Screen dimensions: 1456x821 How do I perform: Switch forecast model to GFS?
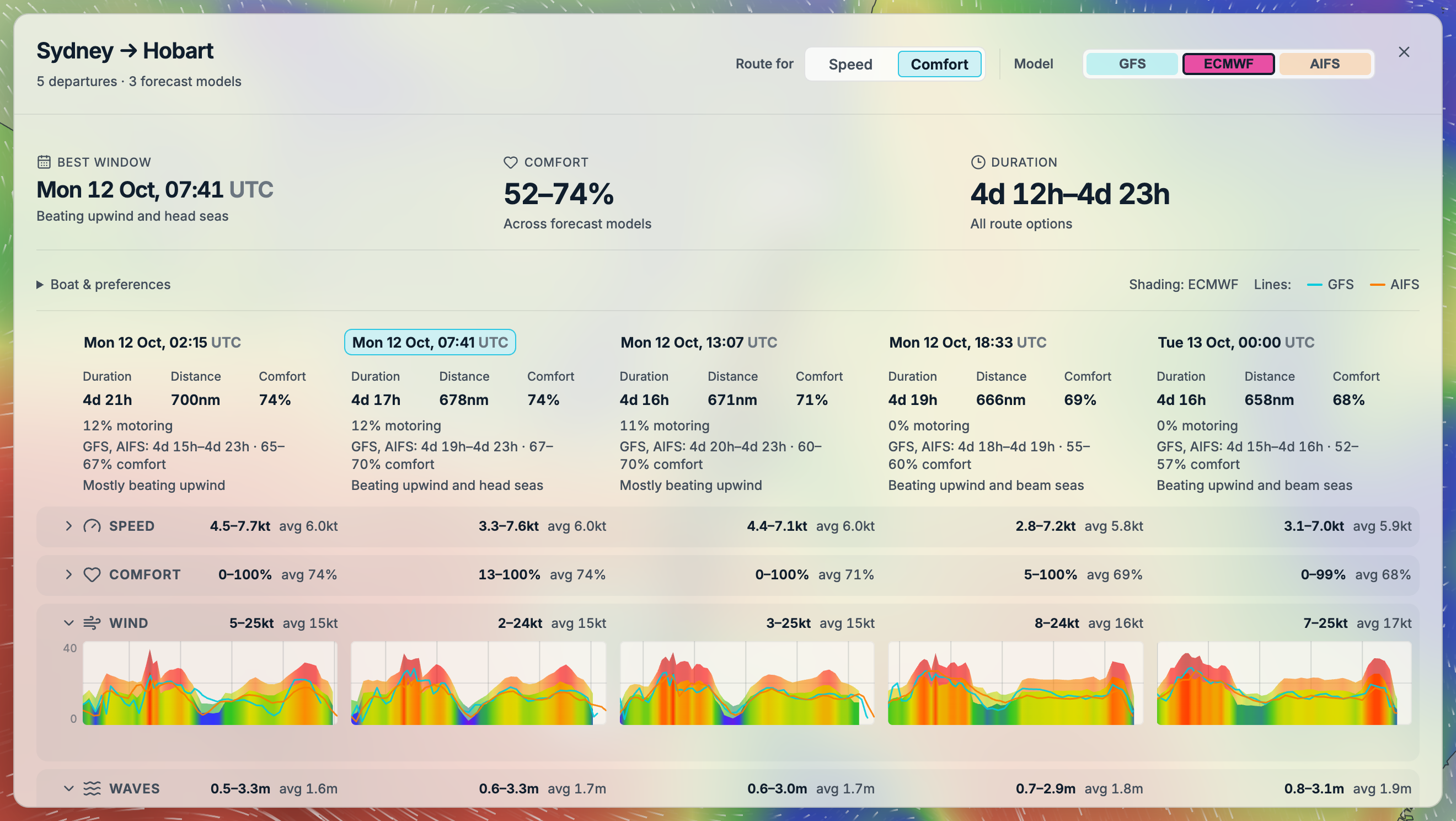coord(1132,63)
